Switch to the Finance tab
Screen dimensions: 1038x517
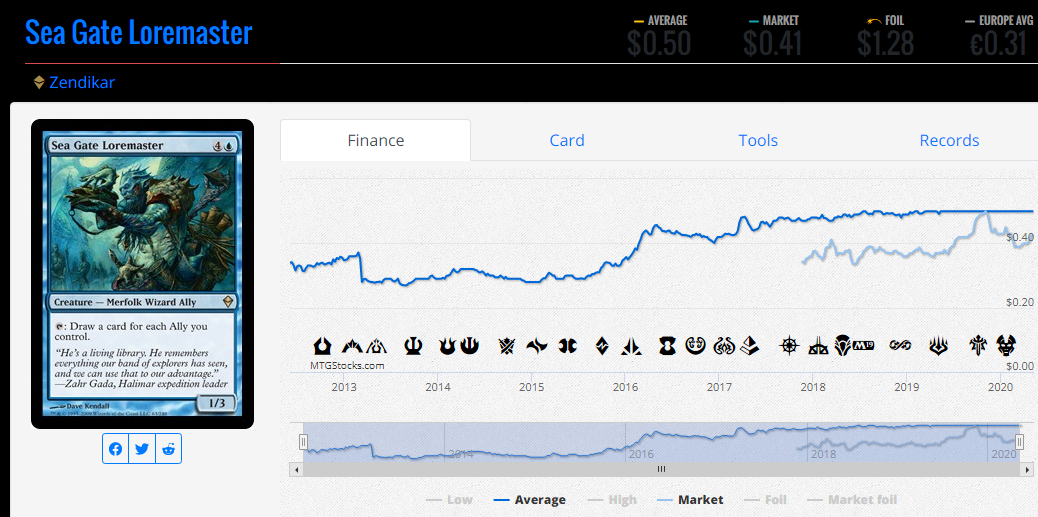375,140
